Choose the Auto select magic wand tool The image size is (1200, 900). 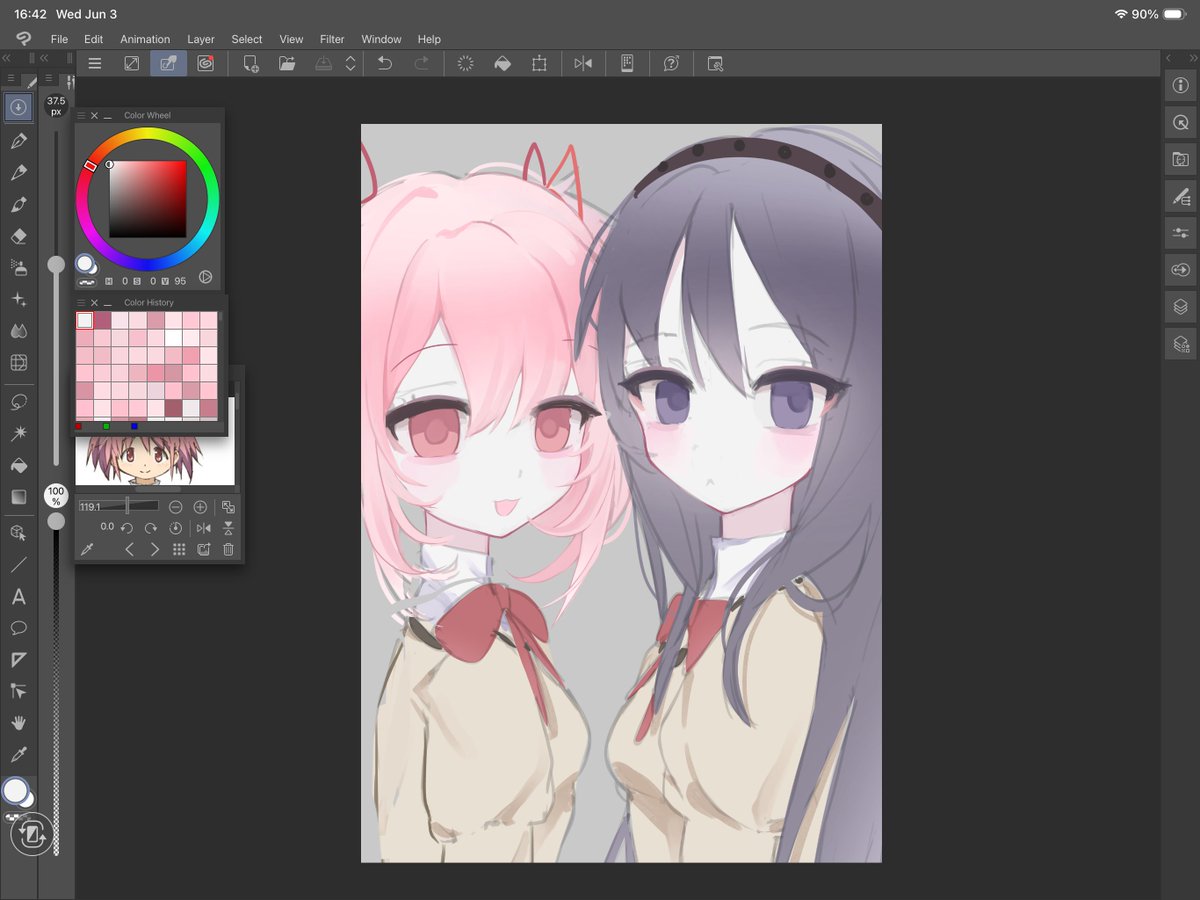click(x=18, y=433)
